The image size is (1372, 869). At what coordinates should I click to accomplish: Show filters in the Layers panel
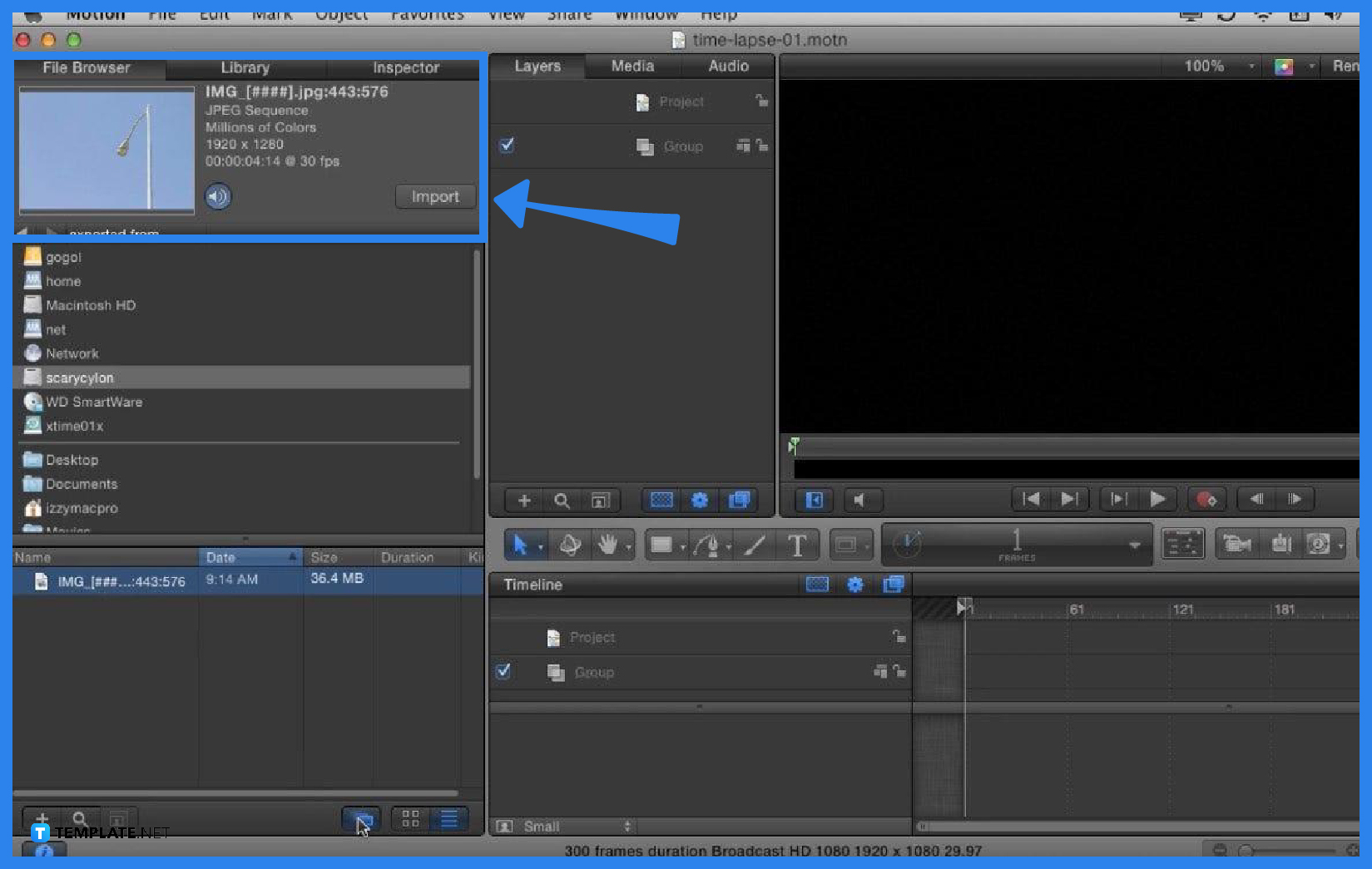(x=739, y=500)
